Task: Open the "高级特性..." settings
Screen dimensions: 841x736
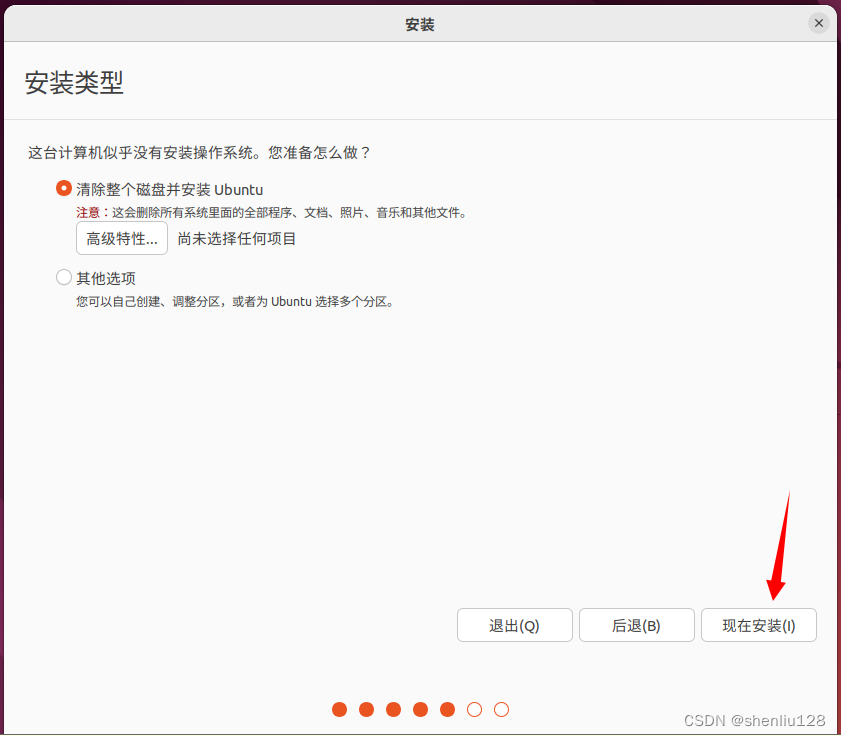Action: [x=122, y=238]
